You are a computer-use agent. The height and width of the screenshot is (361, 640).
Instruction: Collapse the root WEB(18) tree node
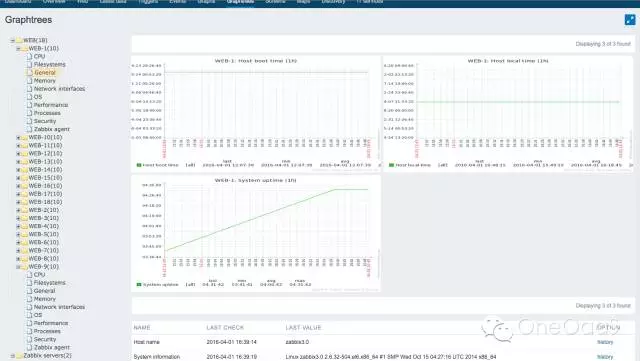pyautogui.click(x=13, y=40)
